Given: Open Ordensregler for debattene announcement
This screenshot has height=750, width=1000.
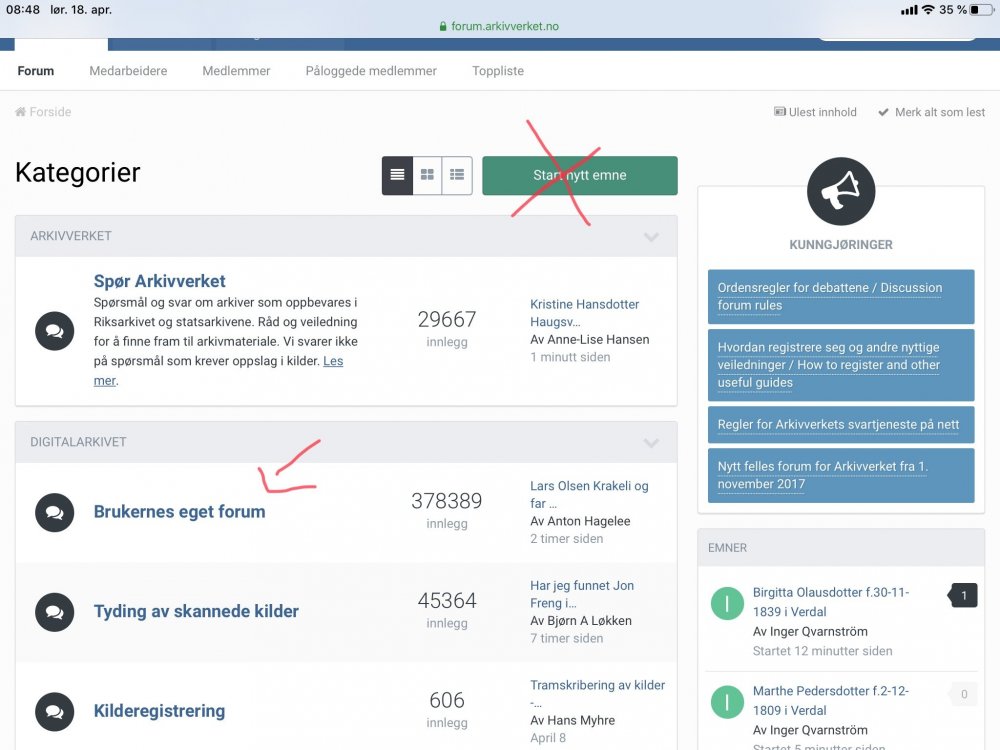Looking at the screenshot, I should tap(841, 297).
